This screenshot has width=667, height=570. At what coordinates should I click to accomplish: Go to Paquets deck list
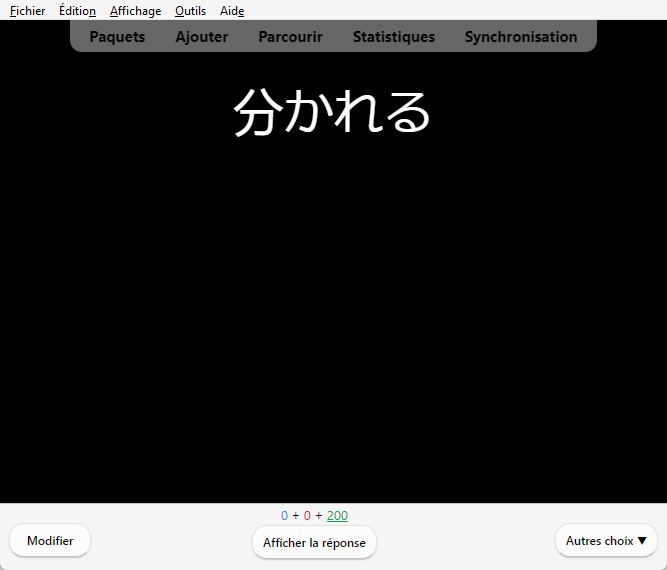pyautogui.click(x=117, y=37)
